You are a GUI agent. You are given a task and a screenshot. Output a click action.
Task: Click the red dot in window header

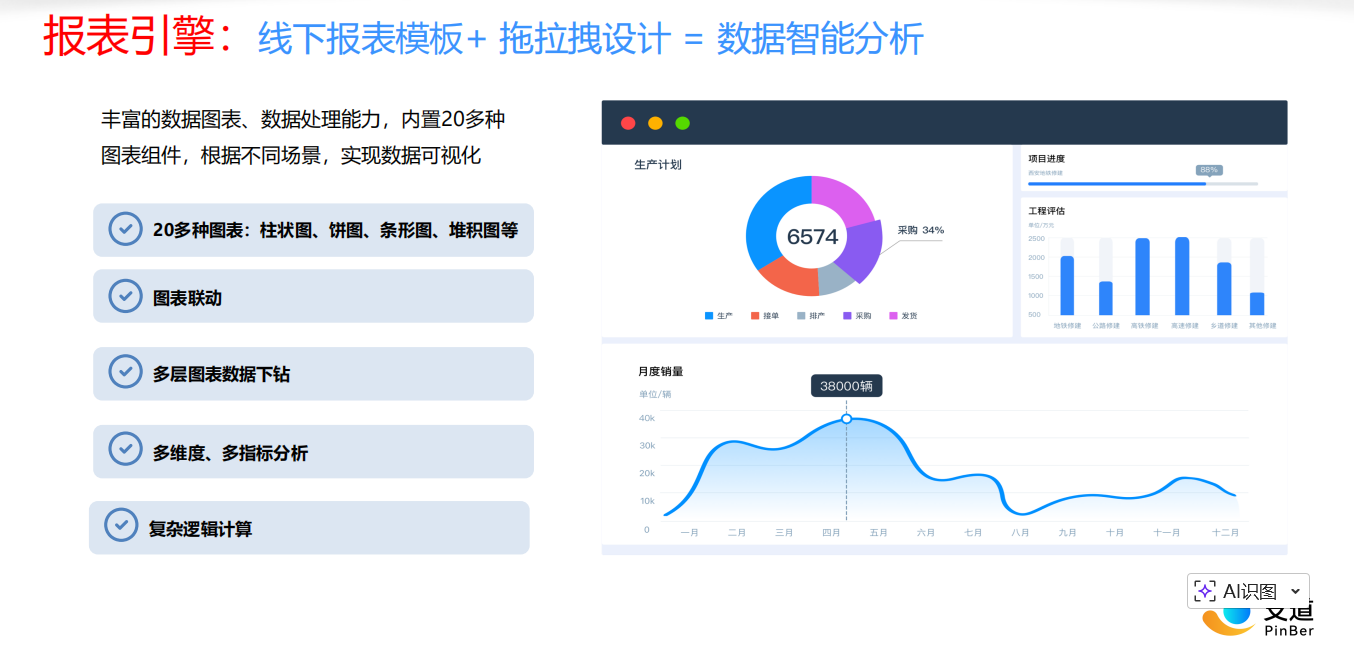coord(628,123)
